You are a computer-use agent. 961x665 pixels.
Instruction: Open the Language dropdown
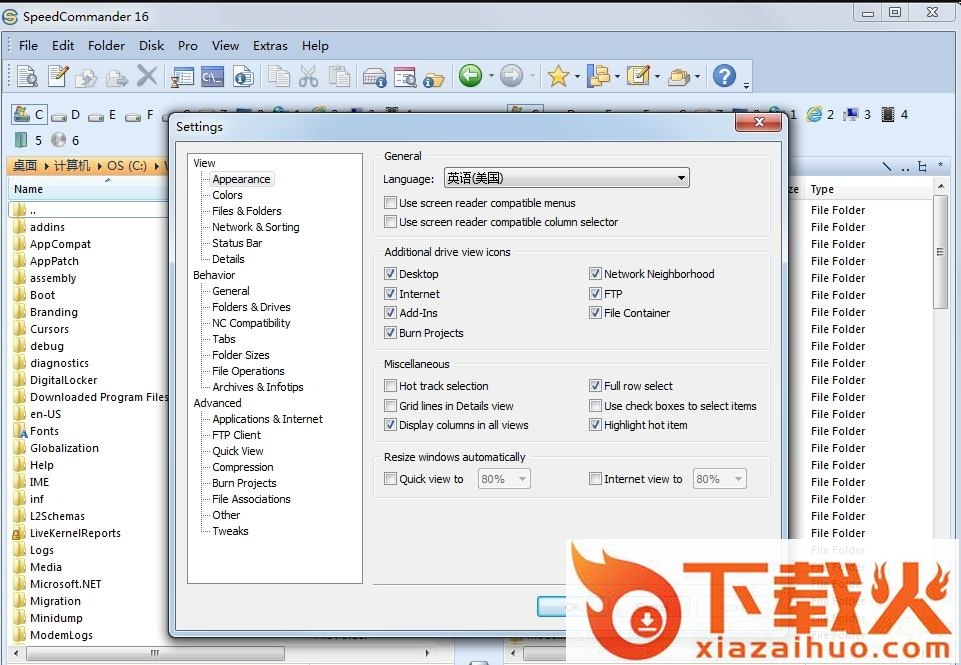pyautogui.click(x=566, y=178)
